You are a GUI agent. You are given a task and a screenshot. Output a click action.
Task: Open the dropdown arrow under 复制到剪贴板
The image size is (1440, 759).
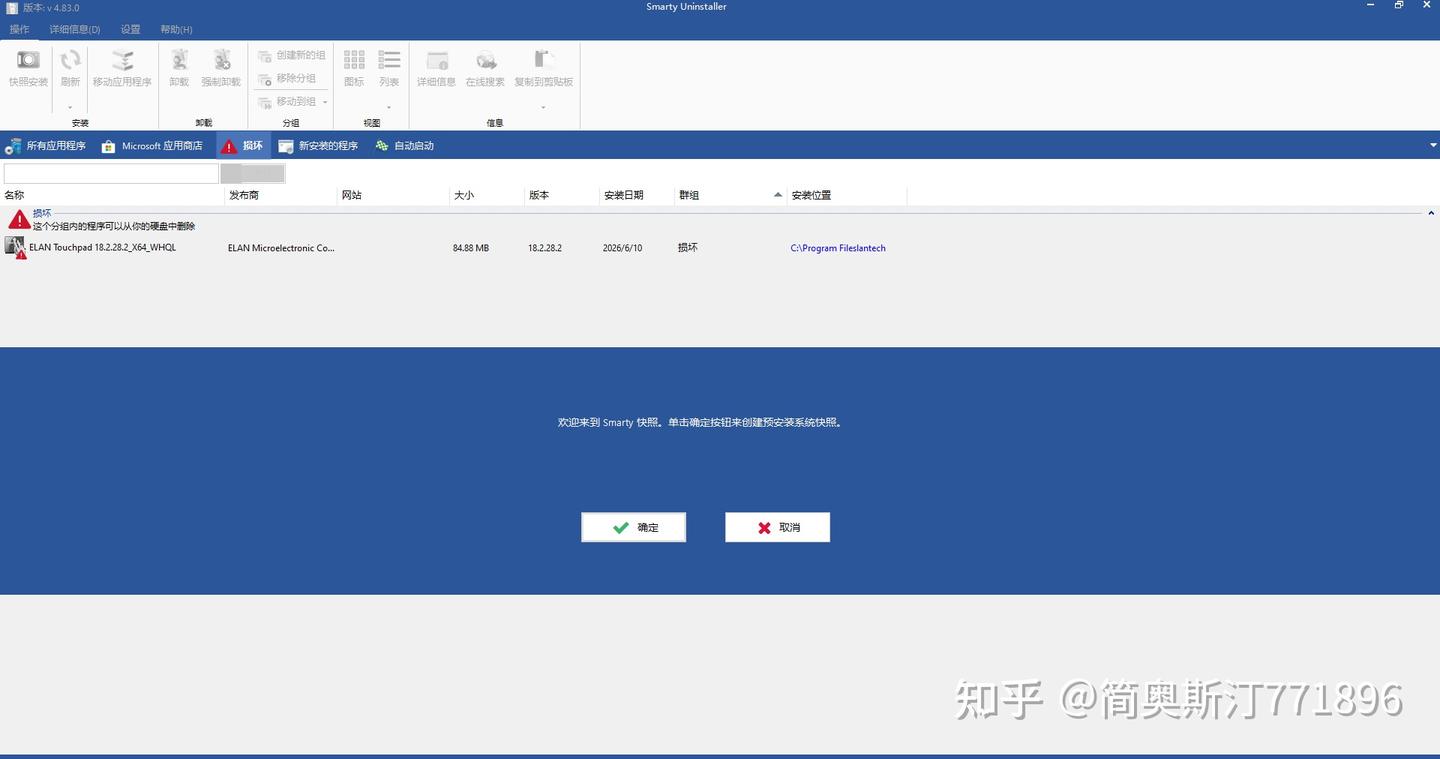point(544,107)
